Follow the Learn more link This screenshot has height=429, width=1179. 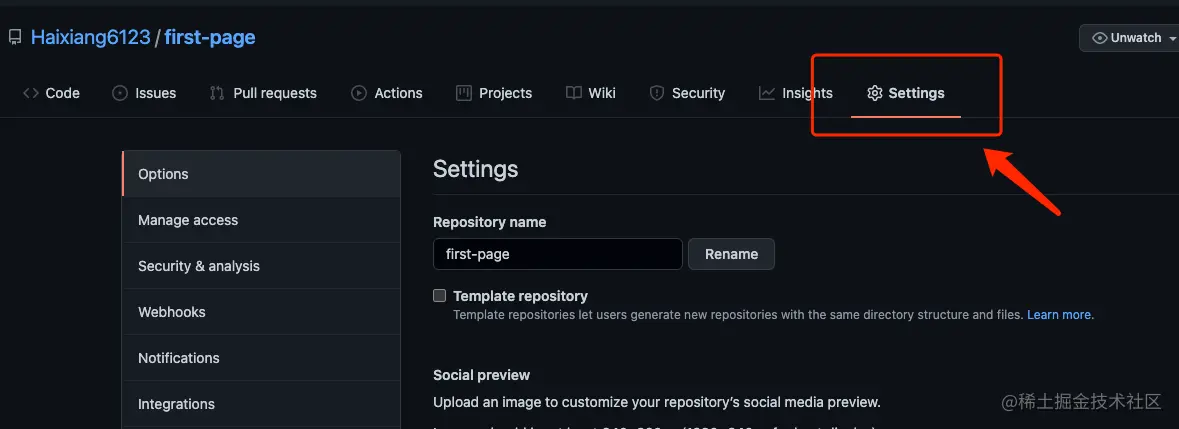coord(1060,315)
